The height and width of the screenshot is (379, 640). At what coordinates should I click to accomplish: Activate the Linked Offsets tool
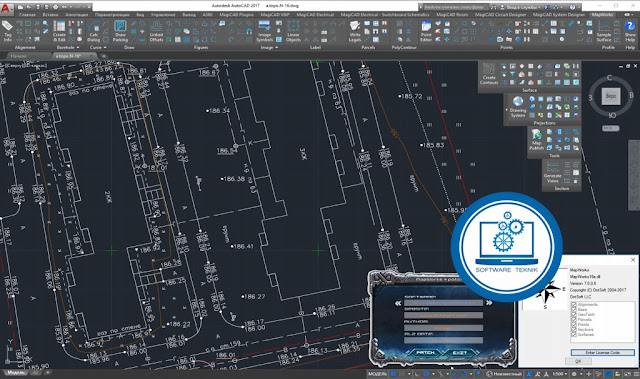pos(156,31)
